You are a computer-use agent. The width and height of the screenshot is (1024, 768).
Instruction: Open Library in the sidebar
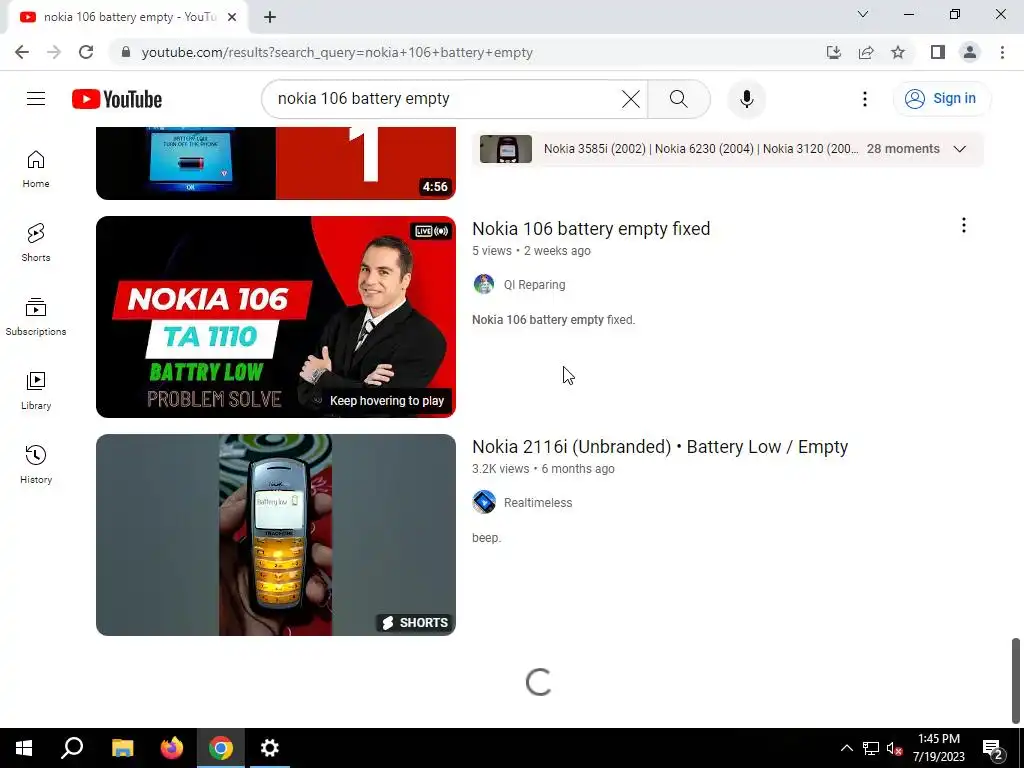[x=36, y=391]
